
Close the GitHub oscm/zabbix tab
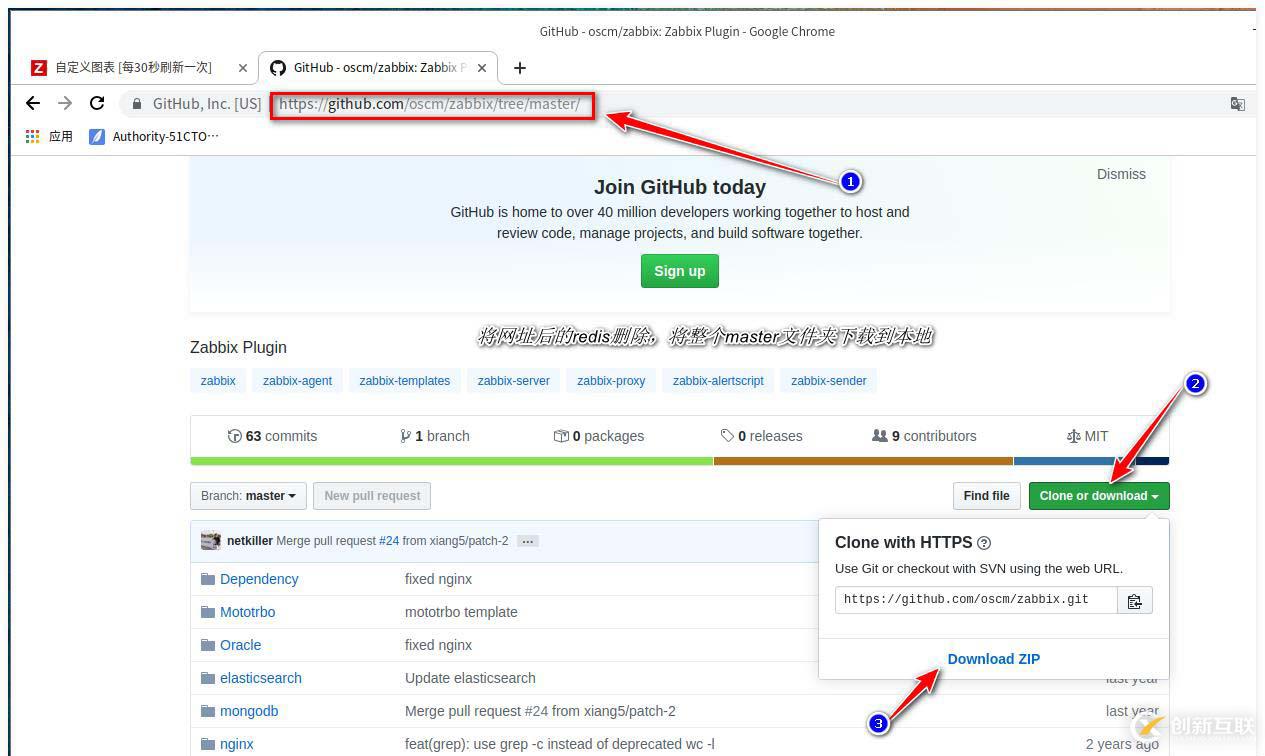coord(482,68)
